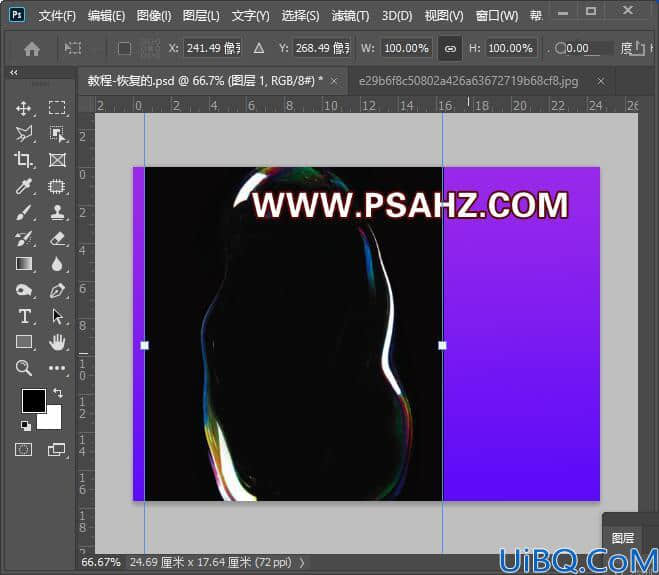Open the 3D(D) menu

(x=397, y=16)
